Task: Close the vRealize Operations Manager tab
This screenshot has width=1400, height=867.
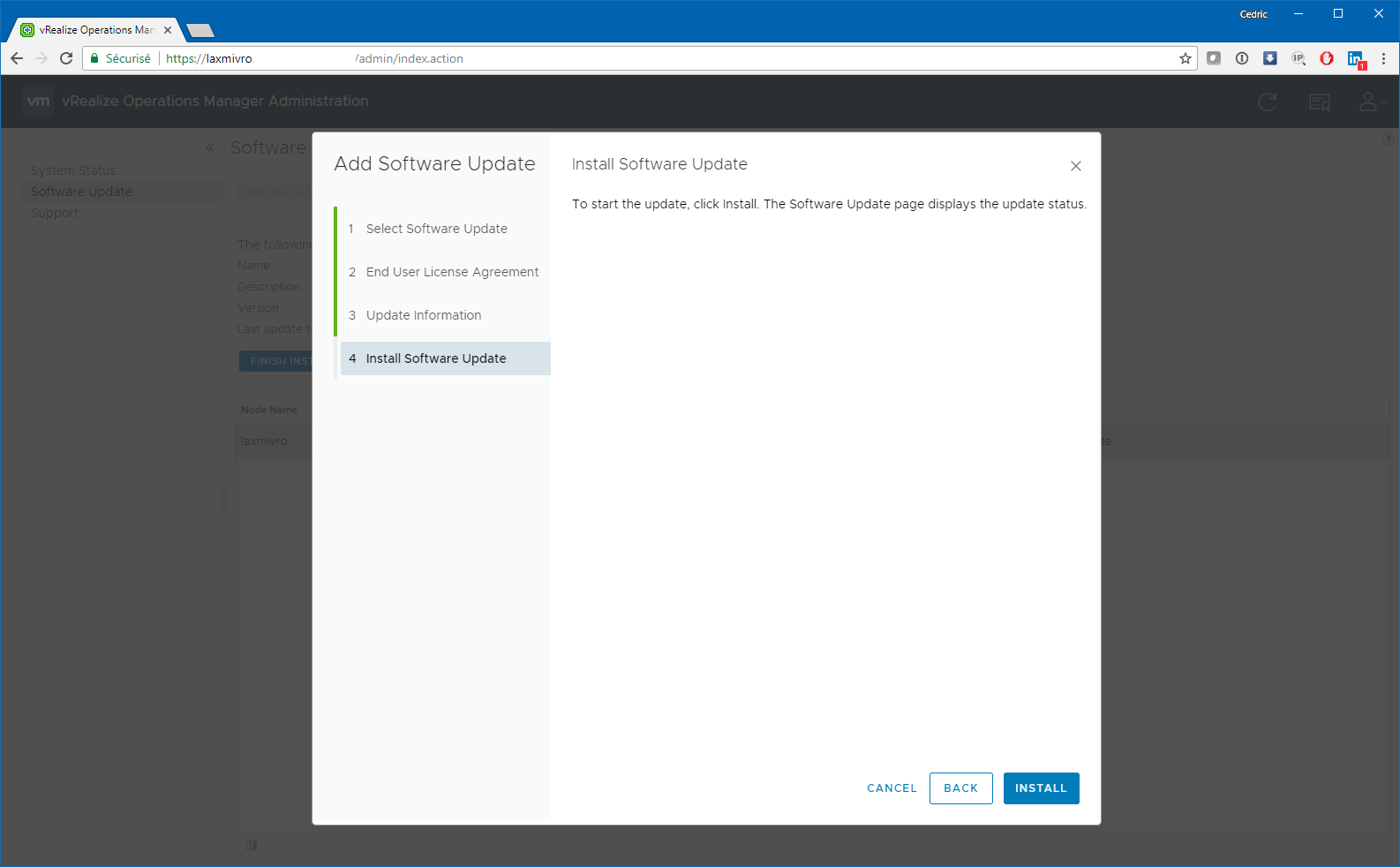Action: click(168, 30)
